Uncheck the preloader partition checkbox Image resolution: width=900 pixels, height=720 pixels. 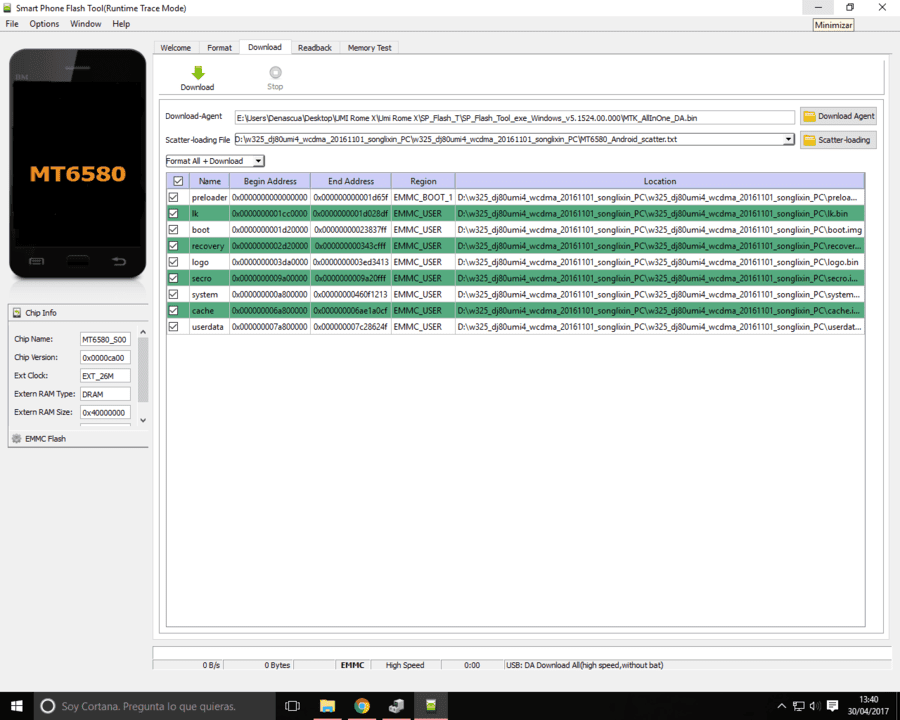pyautogui.click(x=173, y=197)
